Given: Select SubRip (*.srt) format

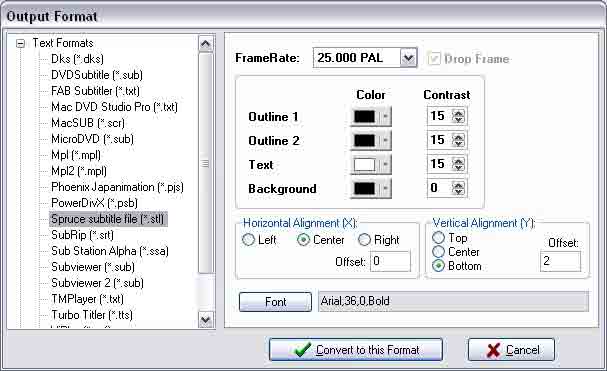Looking at the screenshot, I should pyautogui.click(x=82, y=235).
